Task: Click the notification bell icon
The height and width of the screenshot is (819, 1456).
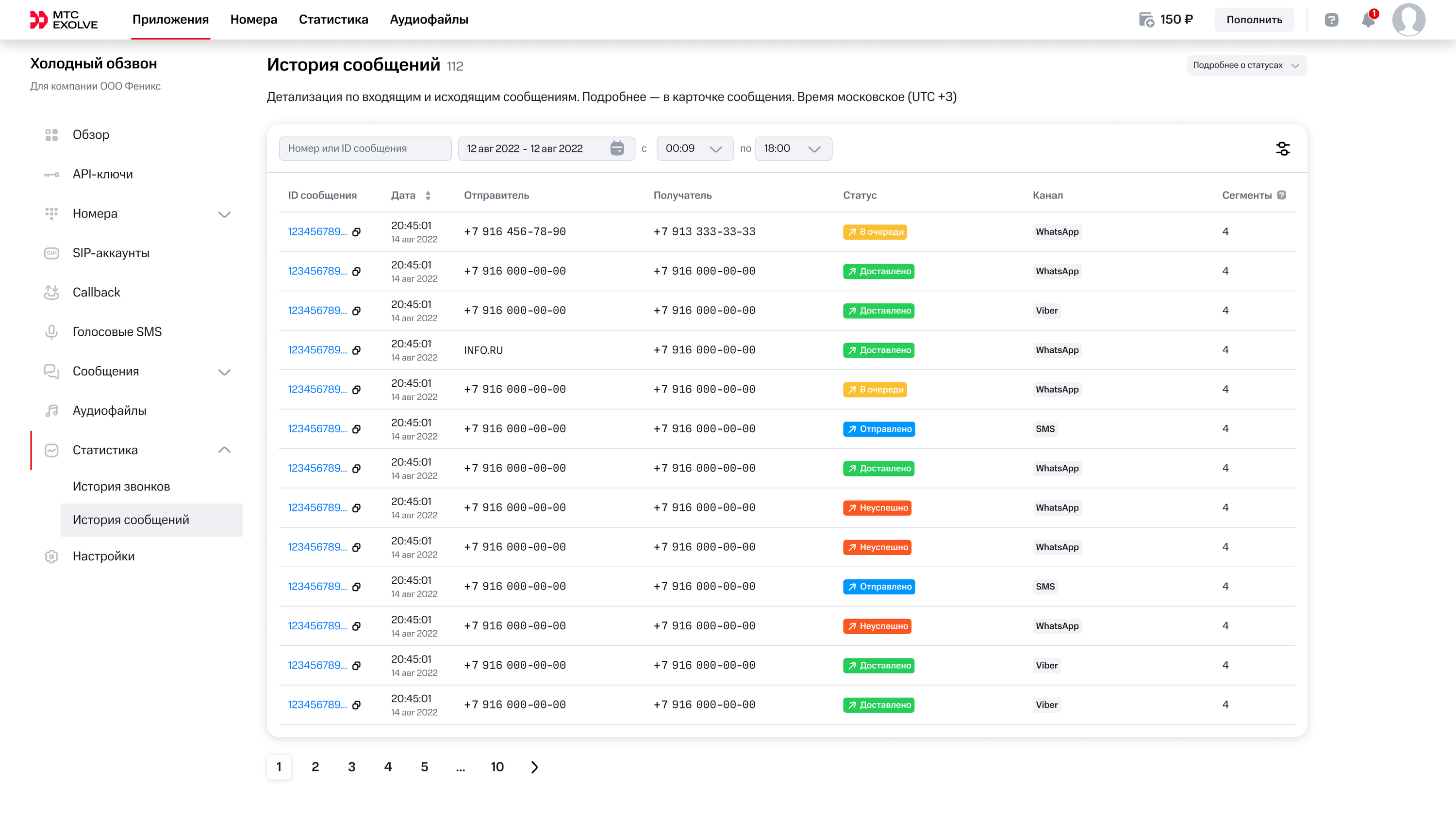Action: click(x=1368, y=20)
